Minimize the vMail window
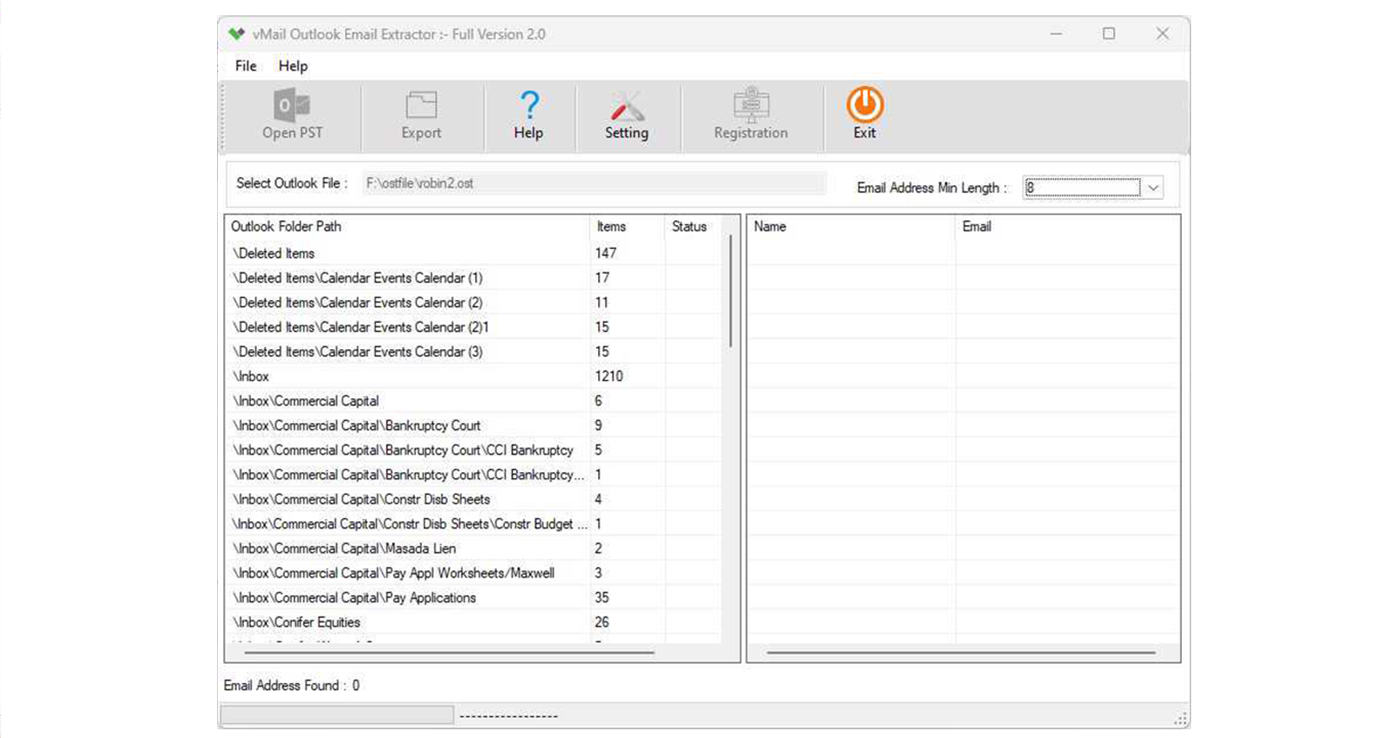1399x738 pixels. pos(1056,34)
